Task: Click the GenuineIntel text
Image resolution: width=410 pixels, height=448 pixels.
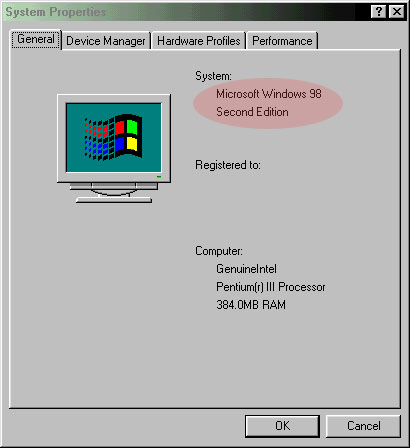Action: coord(246,269)
